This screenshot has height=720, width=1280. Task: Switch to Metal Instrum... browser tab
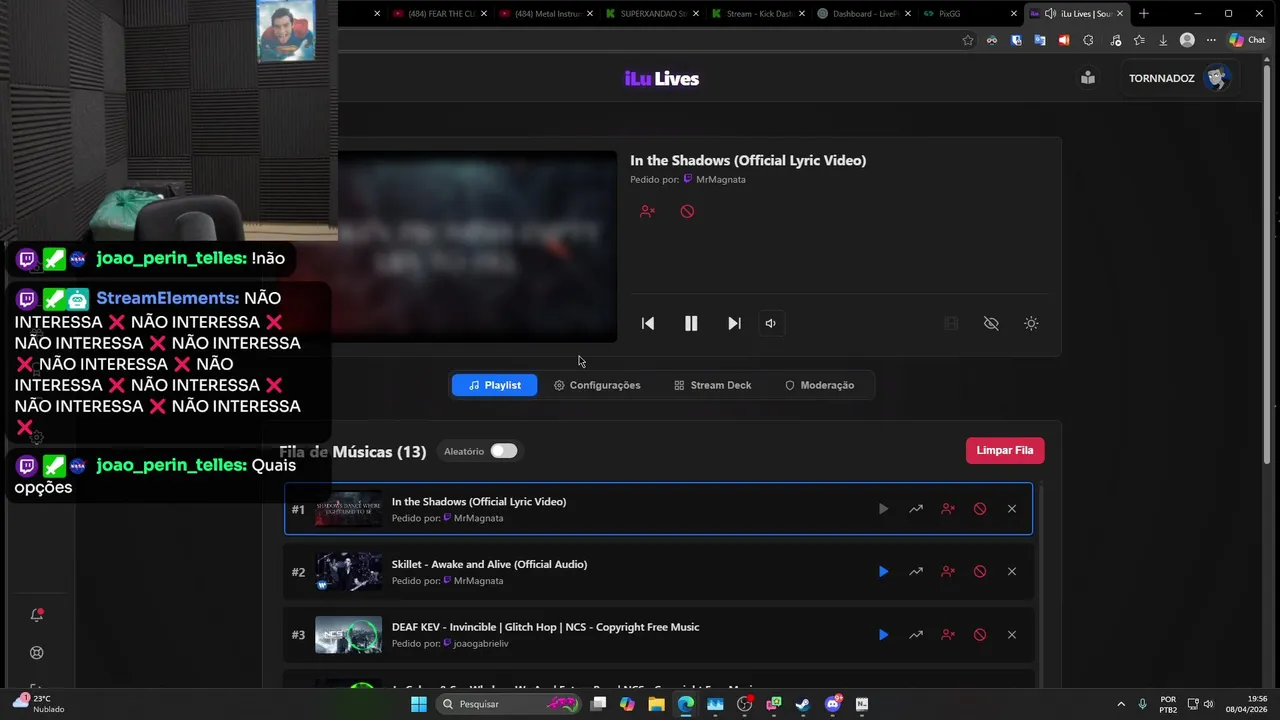tap(547, 14)
